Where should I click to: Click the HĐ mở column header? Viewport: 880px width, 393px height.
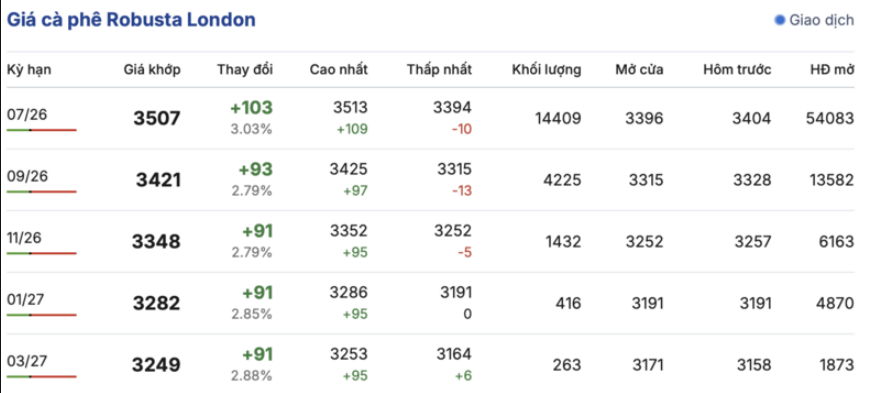832,70
